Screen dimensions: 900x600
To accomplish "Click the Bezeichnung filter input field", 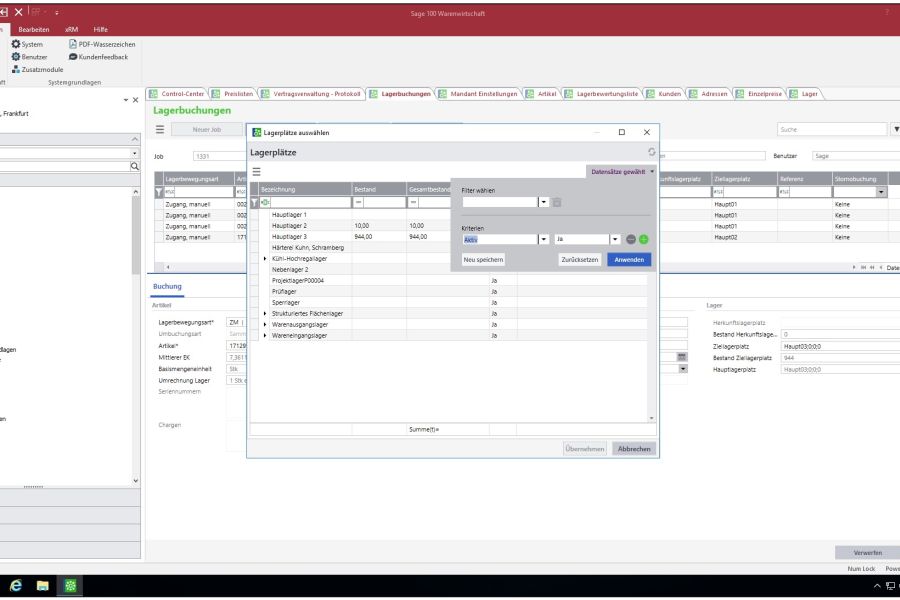I will 311,203.
